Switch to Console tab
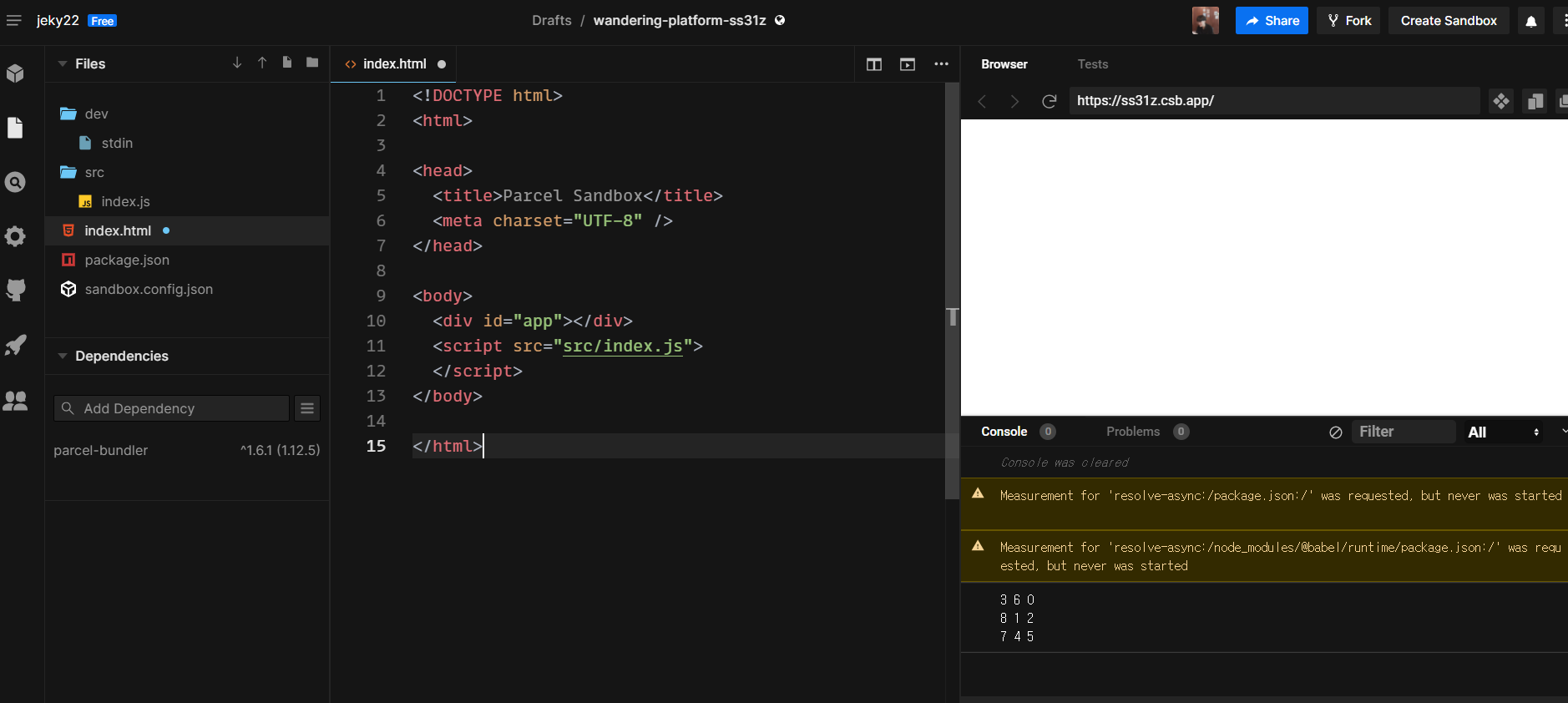Screen dimensions: 1568x703 1004,432
